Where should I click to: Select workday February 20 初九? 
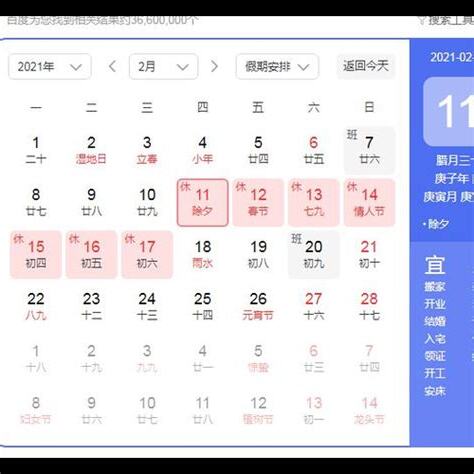(x=314, y=254)
